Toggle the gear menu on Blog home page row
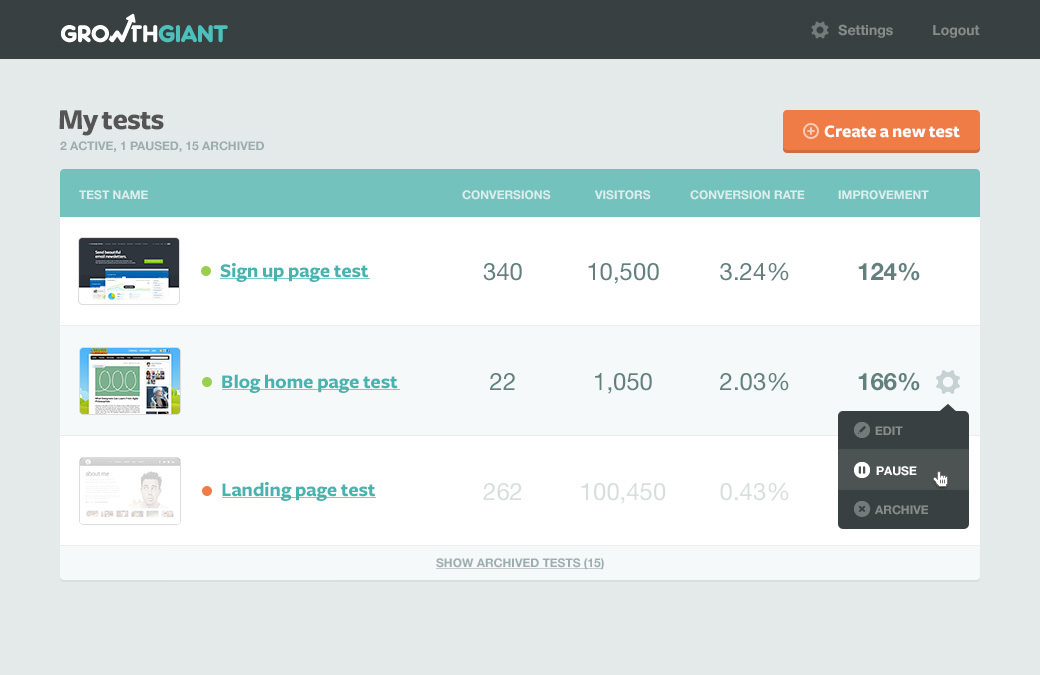The image size is (1040, 675). click(948, 382)
